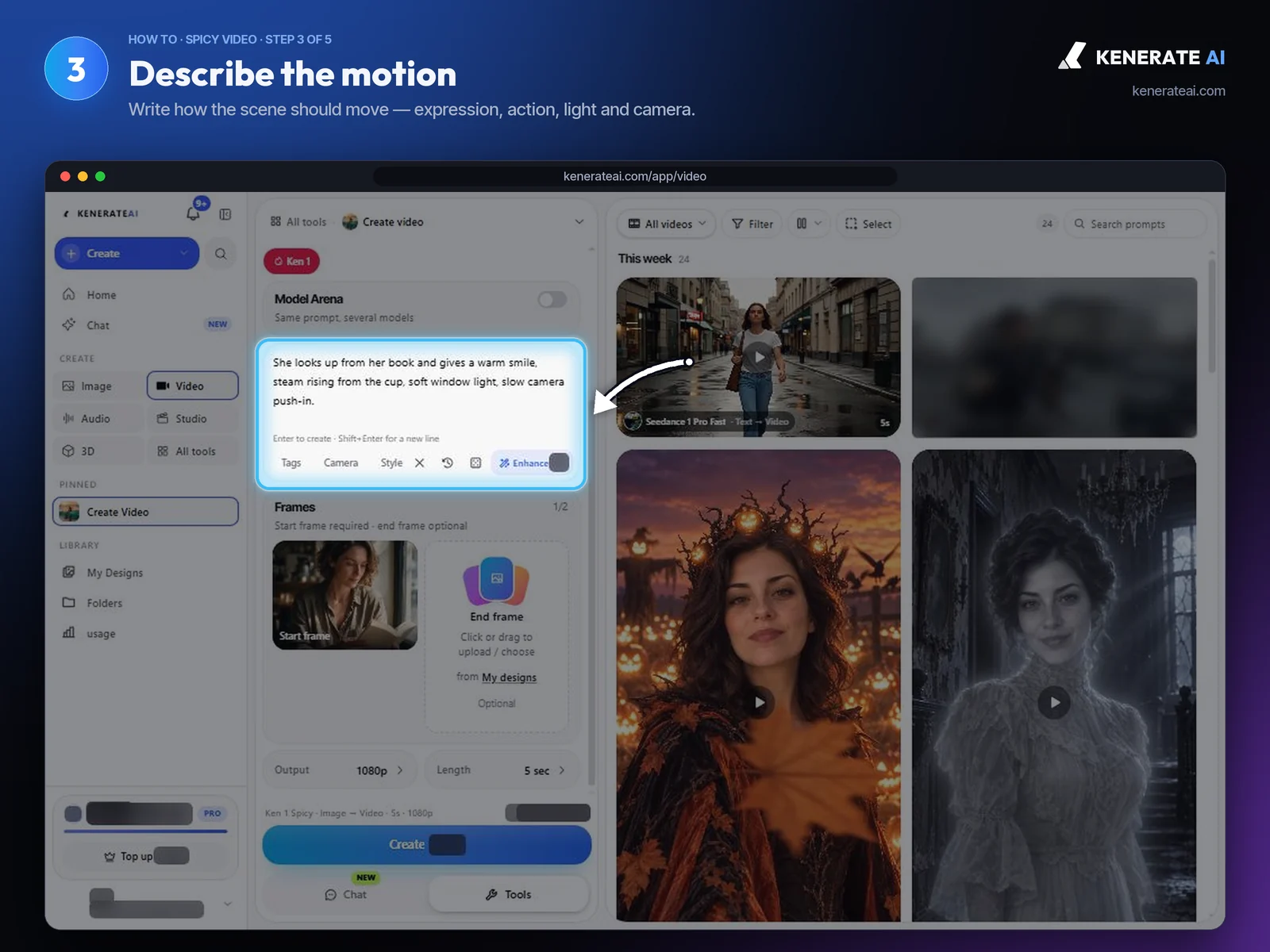Image resolution: width=1270 pixels, height=952 pixels.
Task: Select the Ken 1 model chip
Action: click(x=291, y=261)
